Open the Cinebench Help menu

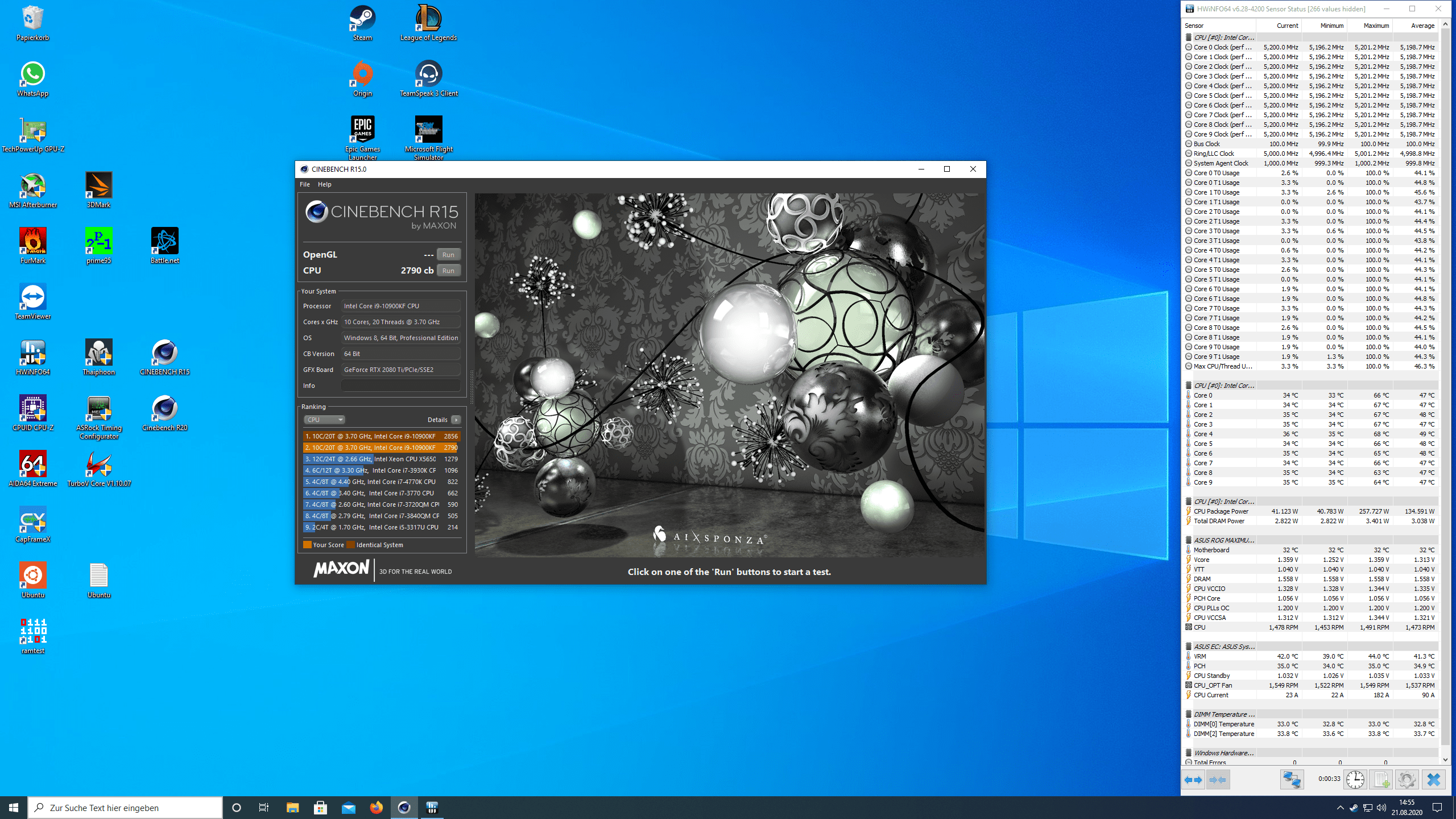pyautogui.click(x=324, y=184)
